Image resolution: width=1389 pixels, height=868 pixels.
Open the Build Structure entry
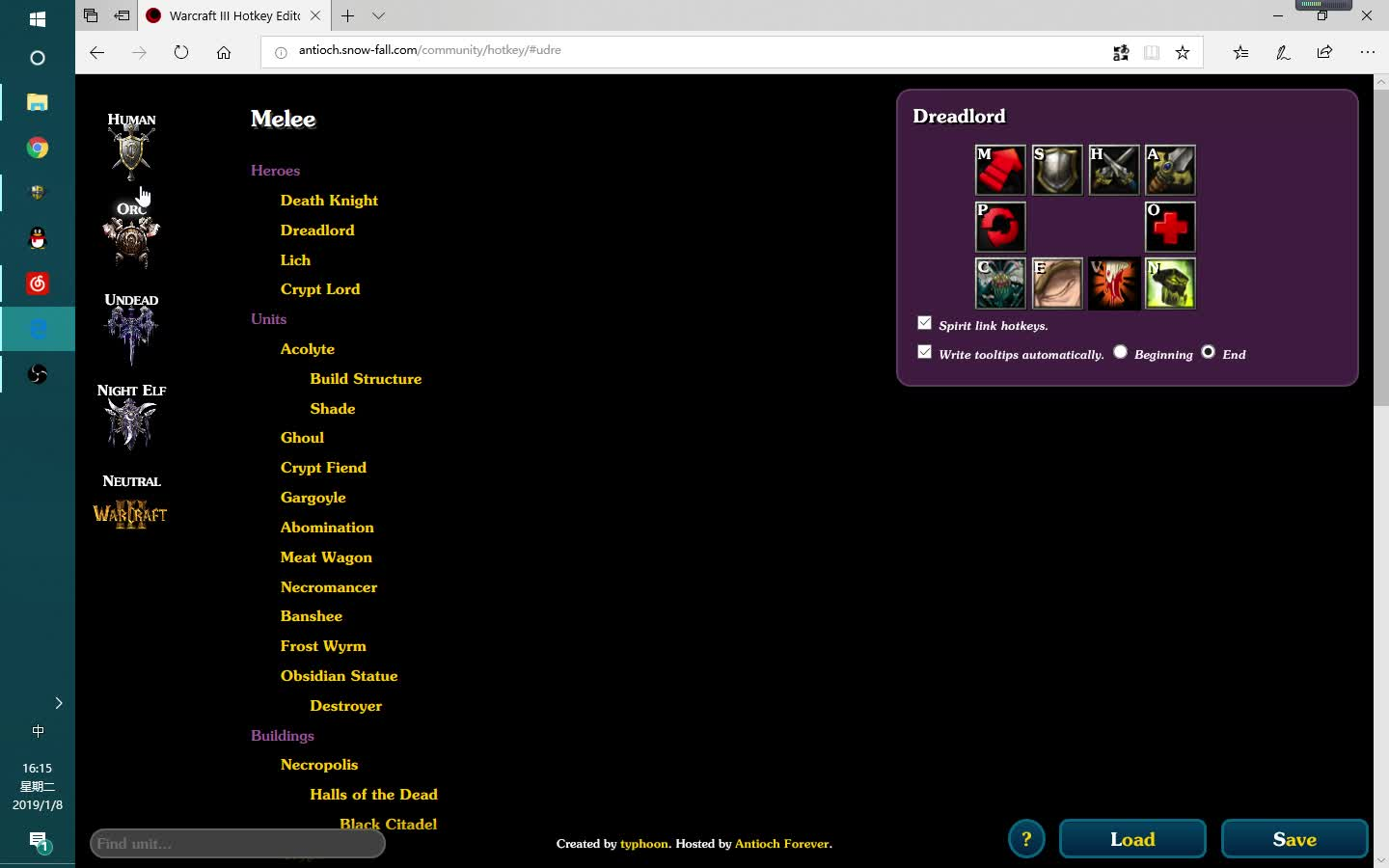click(366, 379)
